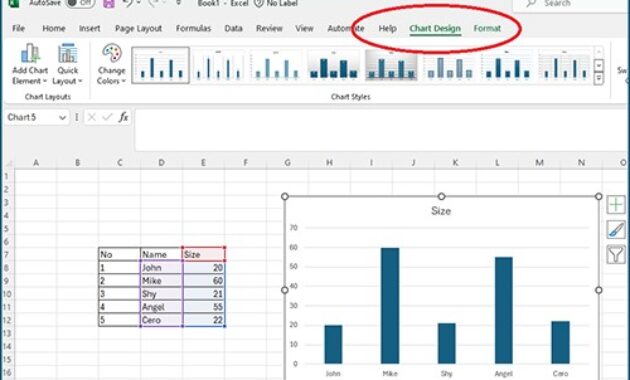Viewport: 630px width, 380px height.
Task: Select row 1 header
Action: 6,176
